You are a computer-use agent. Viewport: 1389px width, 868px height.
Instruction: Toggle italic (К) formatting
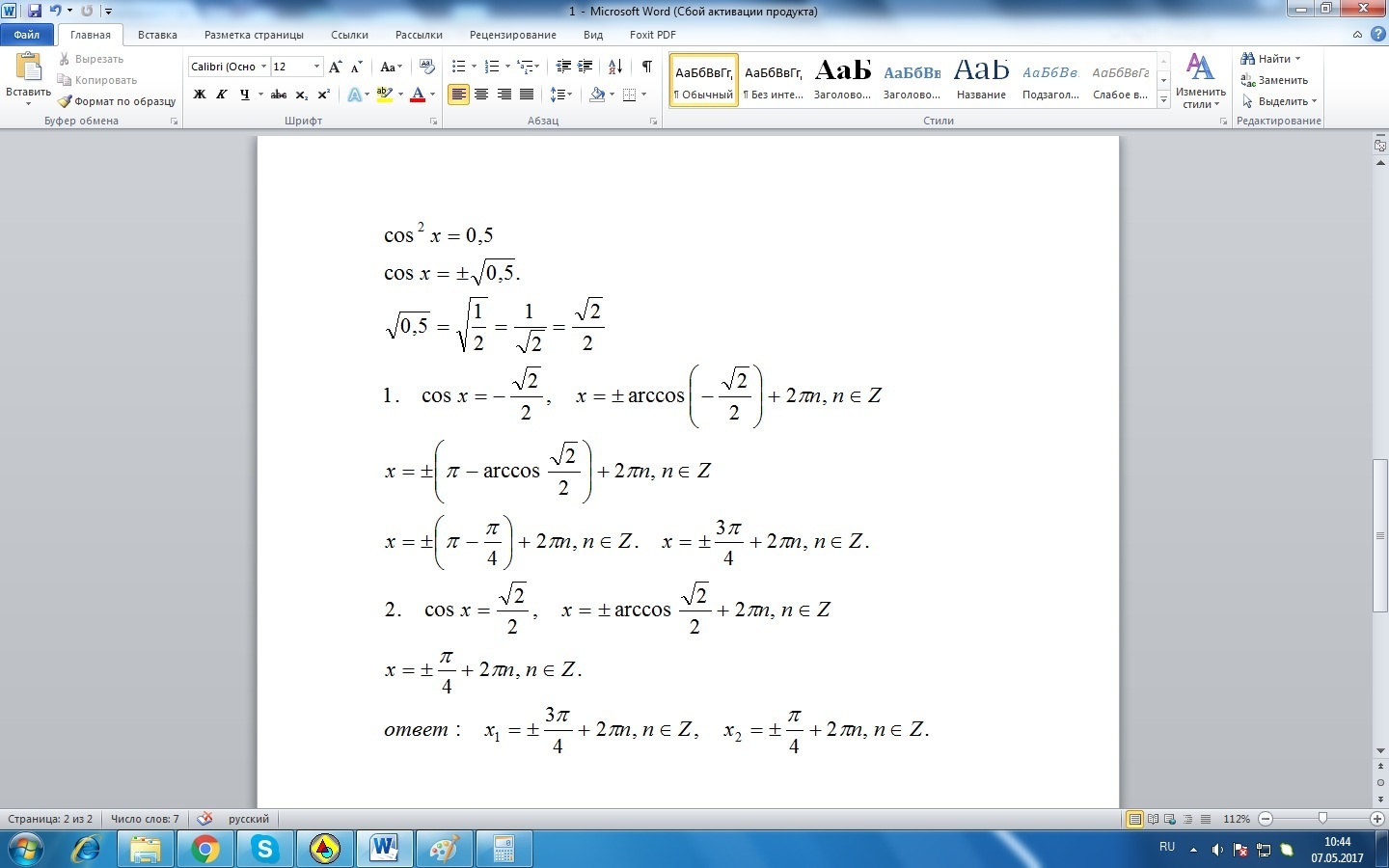coord(222,95)
